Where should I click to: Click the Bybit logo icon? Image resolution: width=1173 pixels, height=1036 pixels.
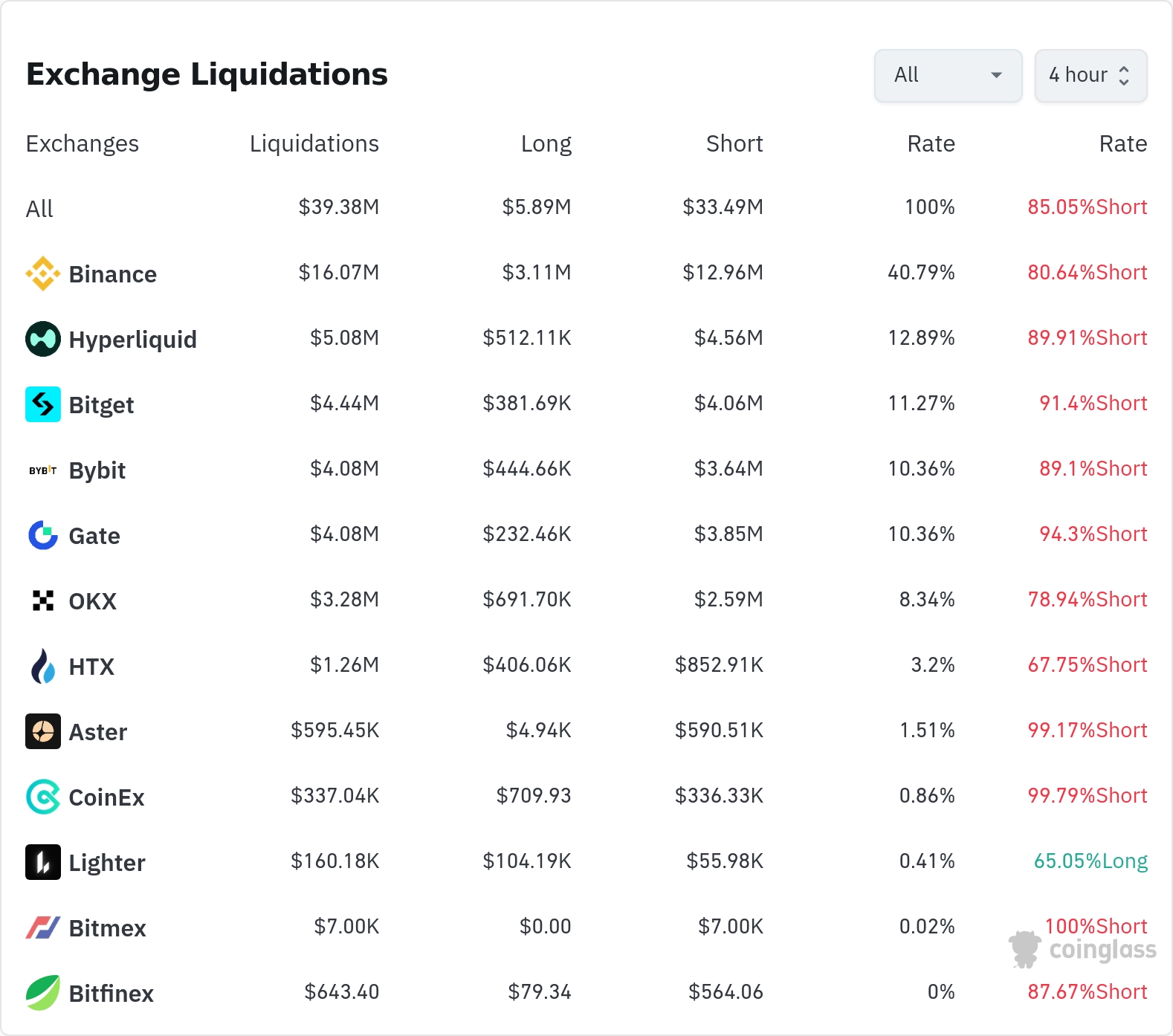pyautogui.click(x=43, y=470)
